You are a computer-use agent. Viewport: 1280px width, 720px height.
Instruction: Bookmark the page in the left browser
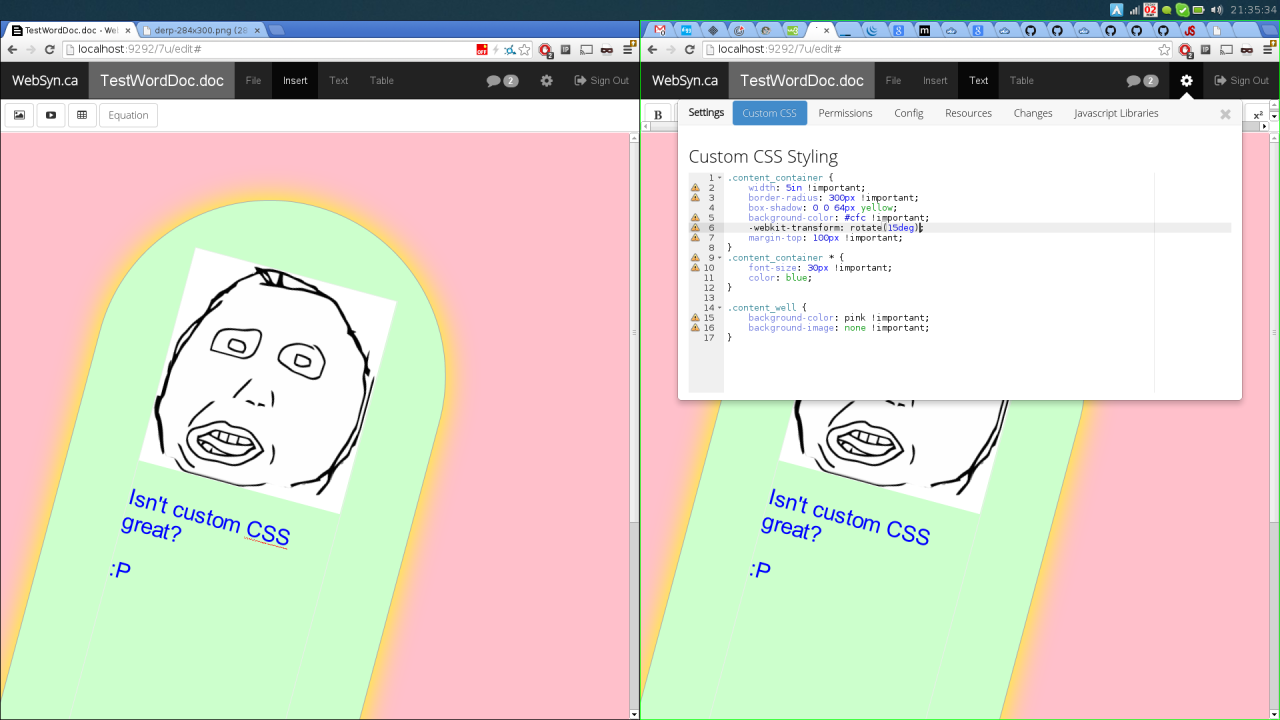click(x=524, y=49)
